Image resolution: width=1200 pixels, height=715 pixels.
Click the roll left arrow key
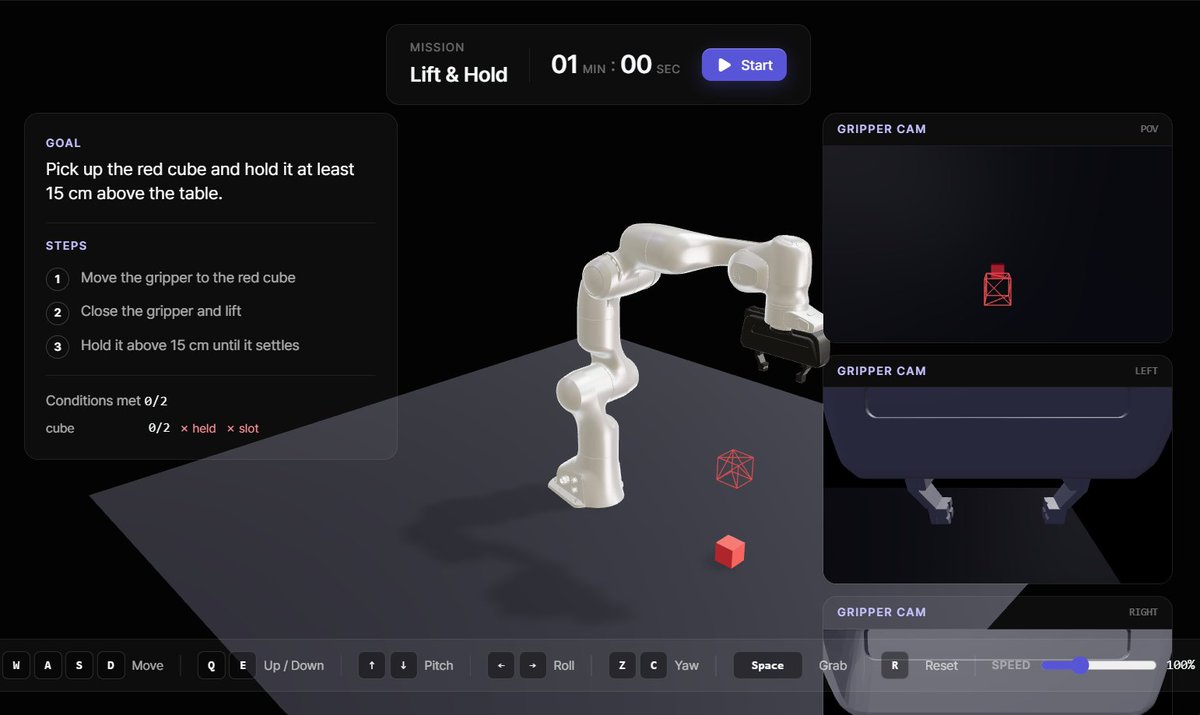tap(501, 665)
